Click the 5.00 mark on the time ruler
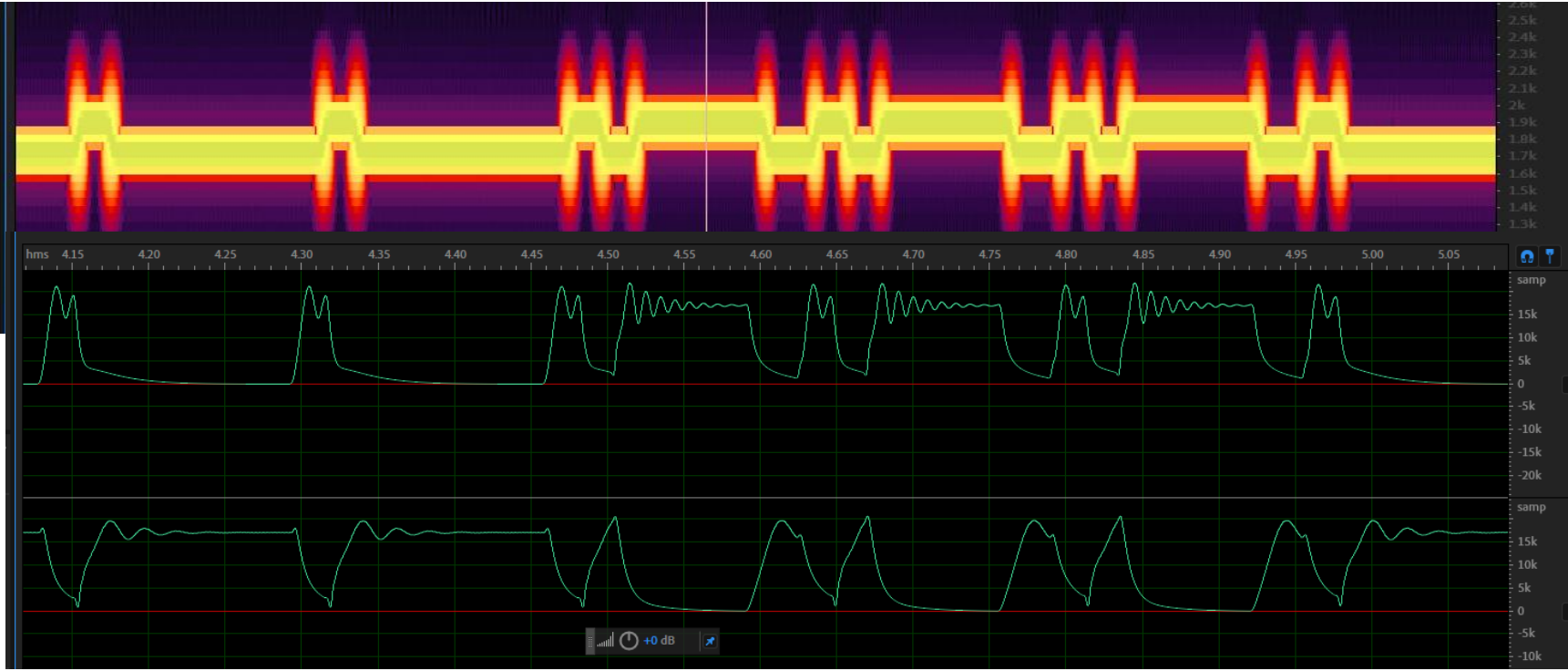Screen dimensions: 1568x671 [x=1372, y=254]
